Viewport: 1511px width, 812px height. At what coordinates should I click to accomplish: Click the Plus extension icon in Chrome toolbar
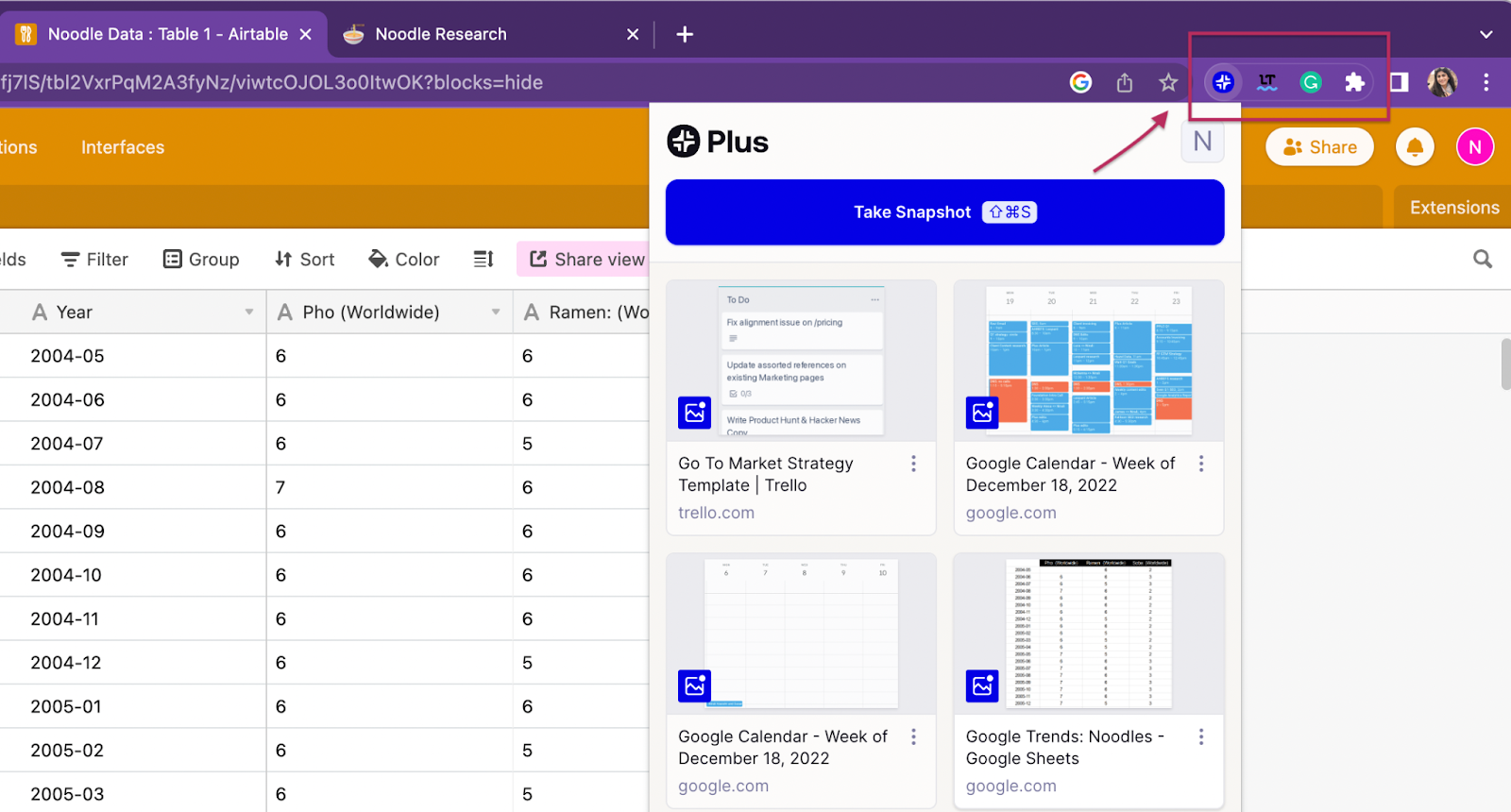pyautogui.click(x=1223, y=82)
